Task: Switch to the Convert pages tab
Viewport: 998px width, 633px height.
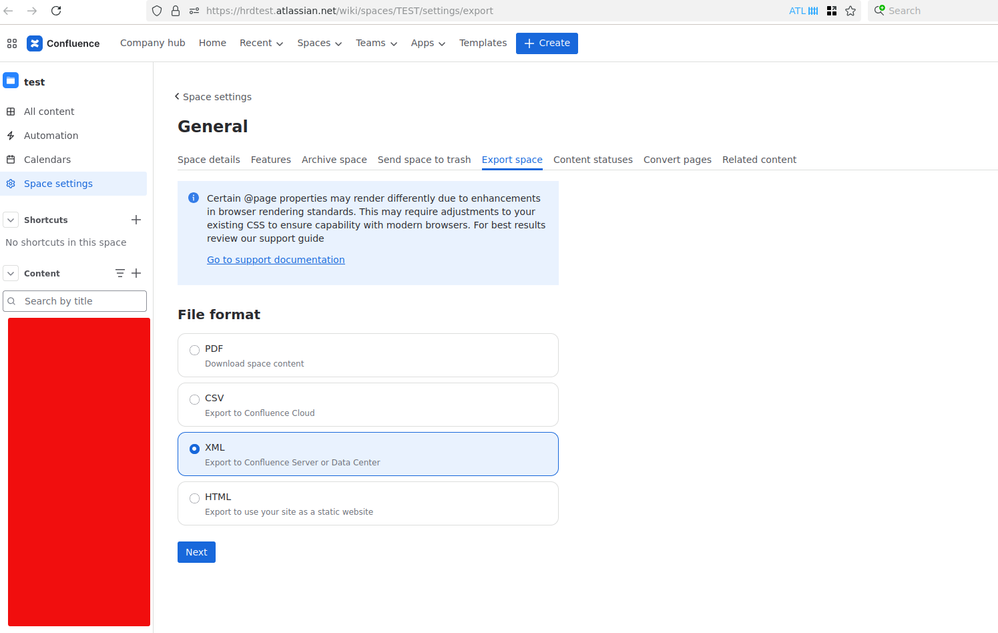Action: coord(677,160)
